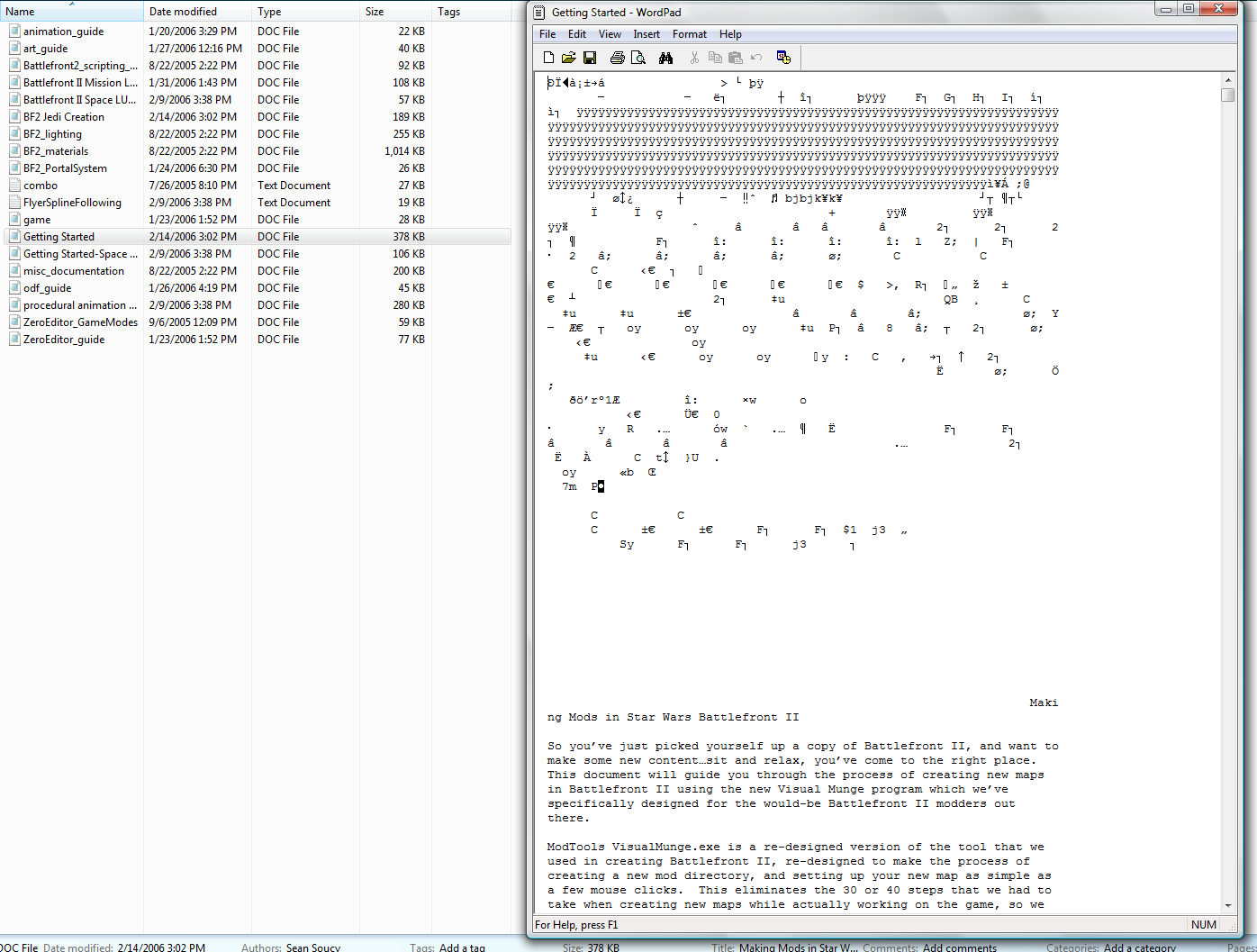Click the BF2 Jedi Creation file icon
1257x952 pixels.
tap(14, 116)
